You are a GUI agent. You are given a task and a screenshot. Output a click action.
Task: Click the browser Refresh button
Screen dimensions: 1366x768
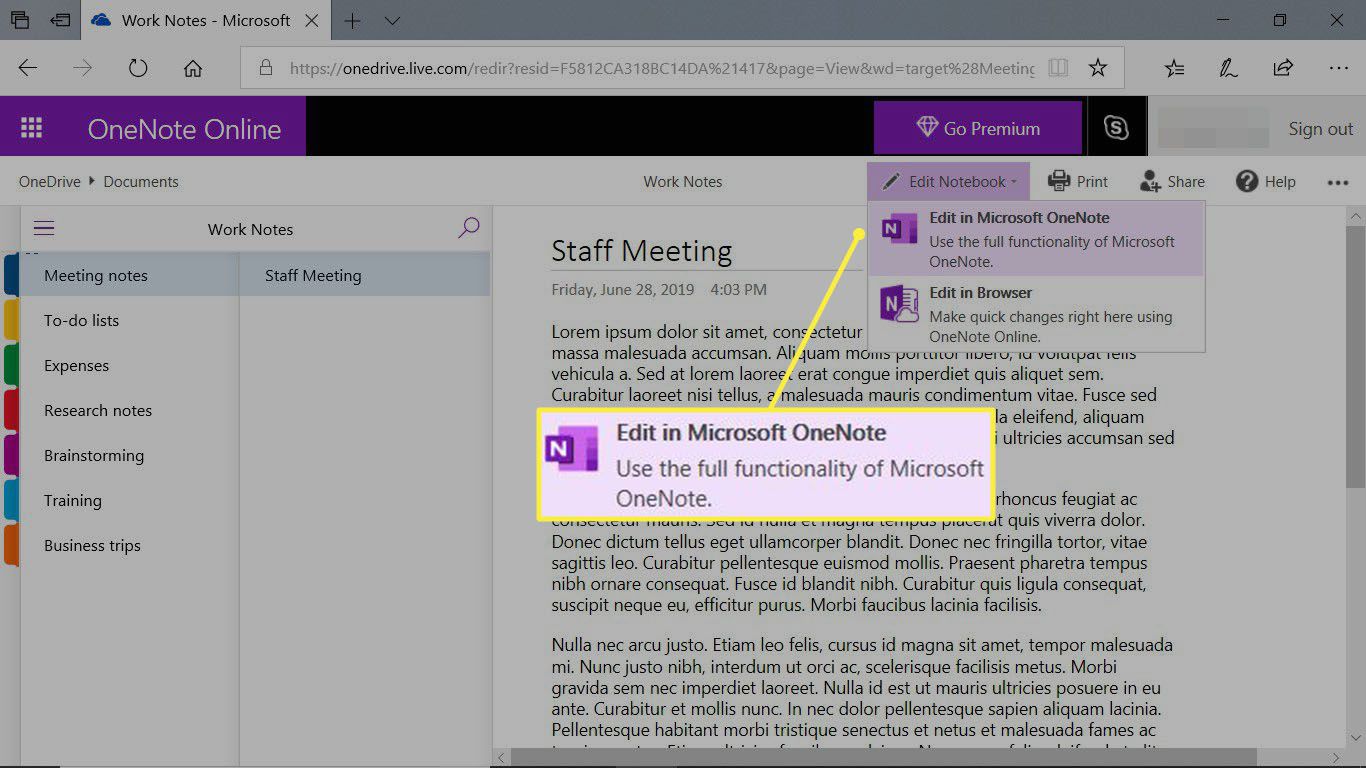(138, 68)
